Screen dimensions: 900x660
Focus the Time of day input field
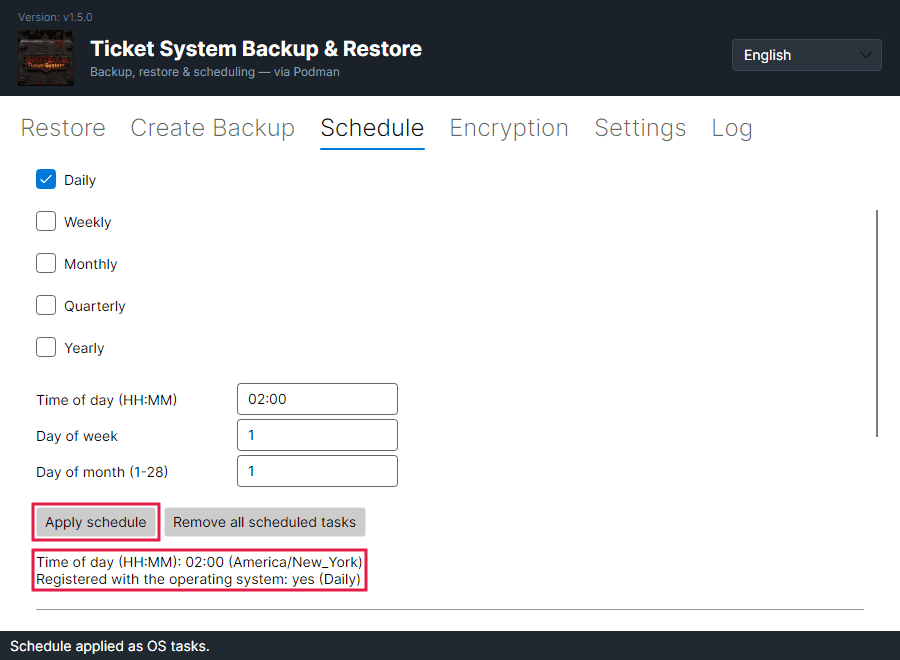(x=317, y=399)
